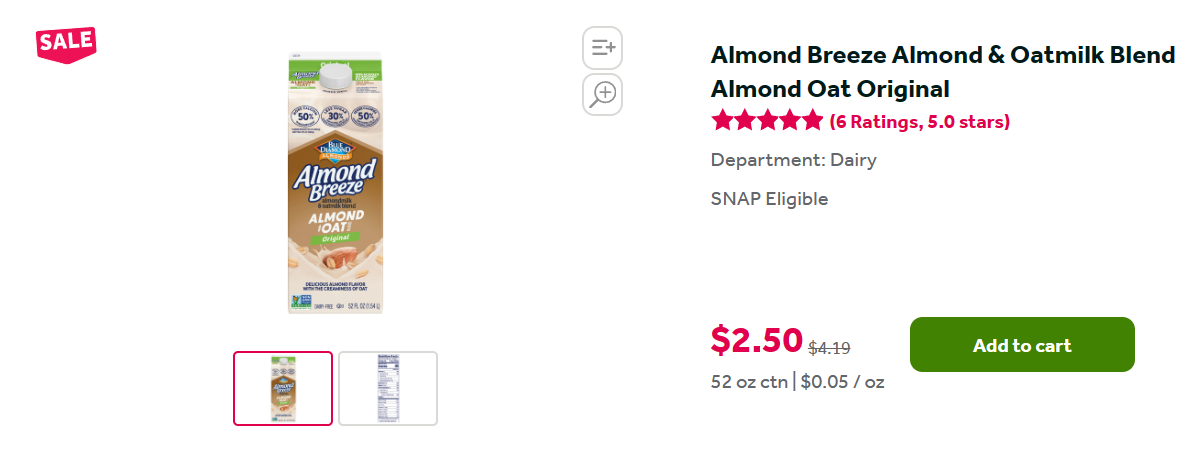Click the crossed-out $4.19 original price
This screenshot has height=458, width=1201.
(829, 348)
